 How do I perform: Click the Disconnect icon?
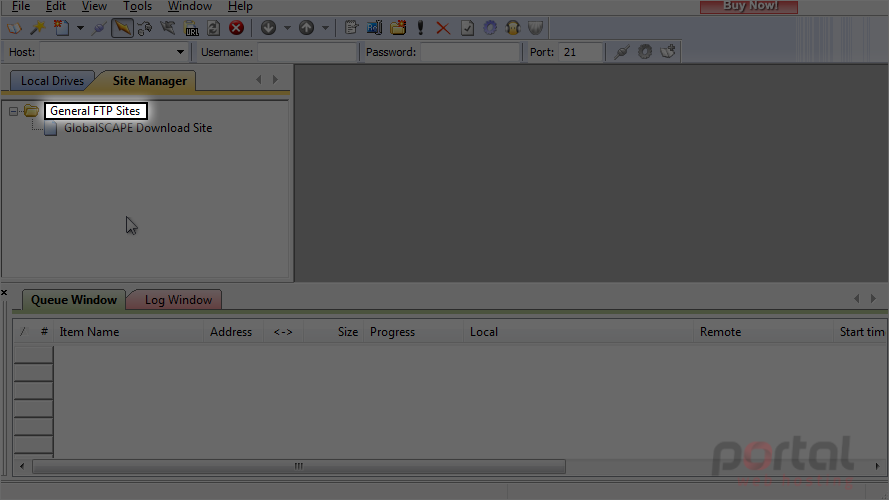pyautogui.click(x=145, y=28)
